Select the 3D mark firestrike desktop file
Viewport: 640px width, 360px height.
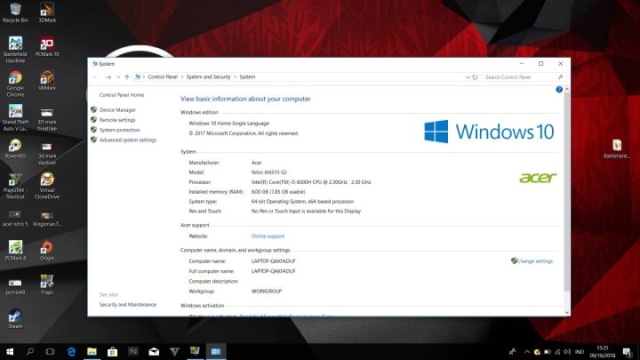coord(47,119)
